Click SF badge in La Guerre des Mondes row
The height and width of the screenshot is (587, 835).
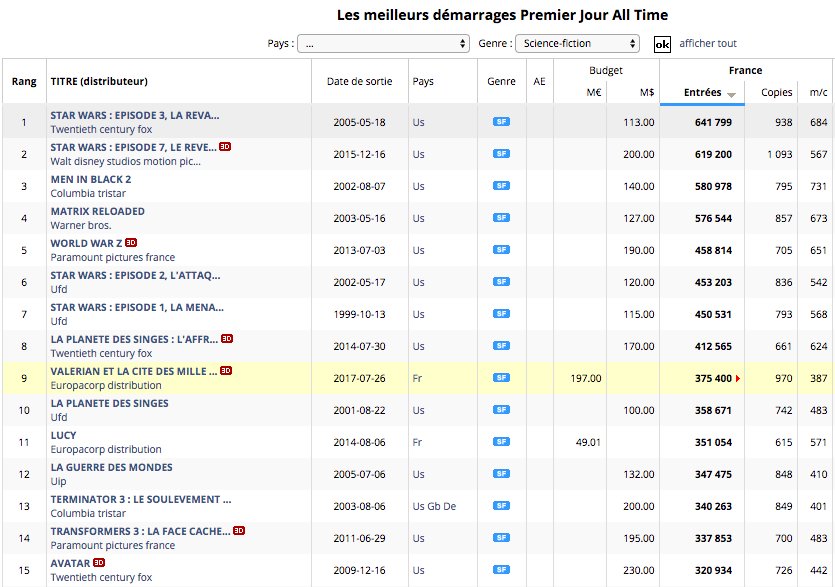click(x=501, y=474)
